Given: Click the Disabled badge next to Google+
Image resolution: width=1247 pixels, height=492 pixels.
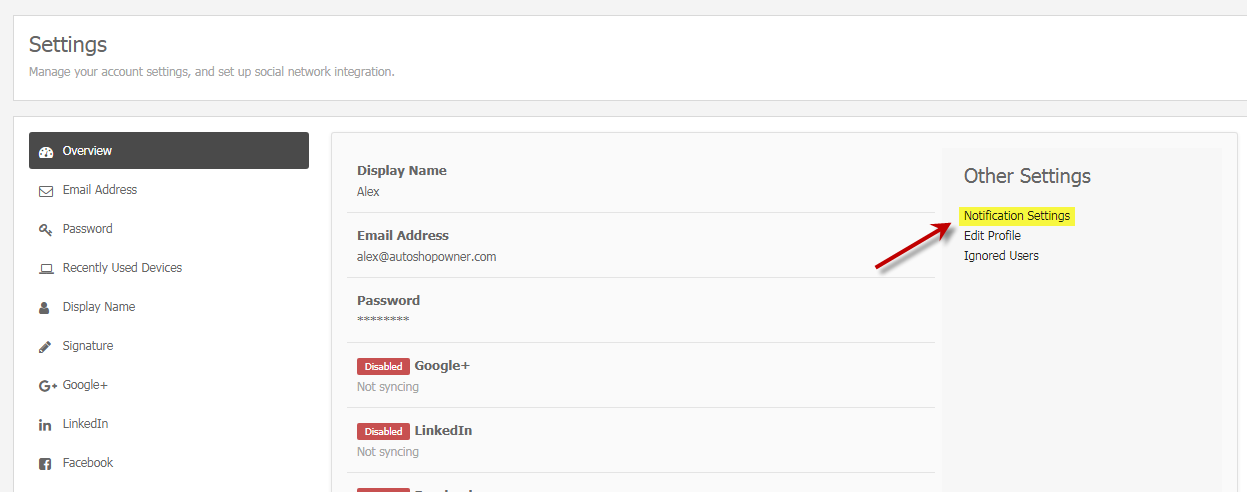Looking at the screenshot, I should pos(383,366).
